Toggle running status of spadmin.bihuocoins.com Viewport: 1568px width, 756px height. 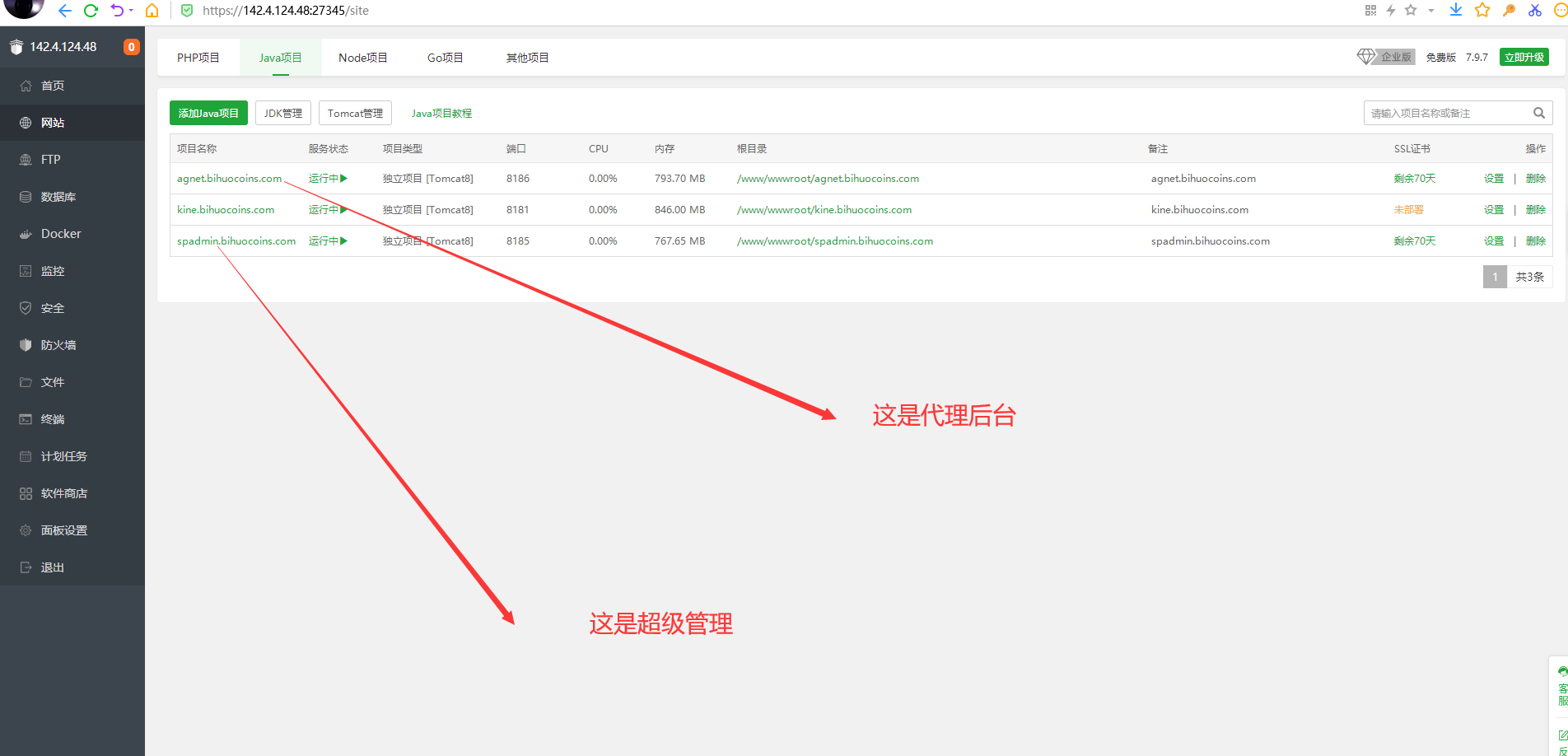click(328, 240)
